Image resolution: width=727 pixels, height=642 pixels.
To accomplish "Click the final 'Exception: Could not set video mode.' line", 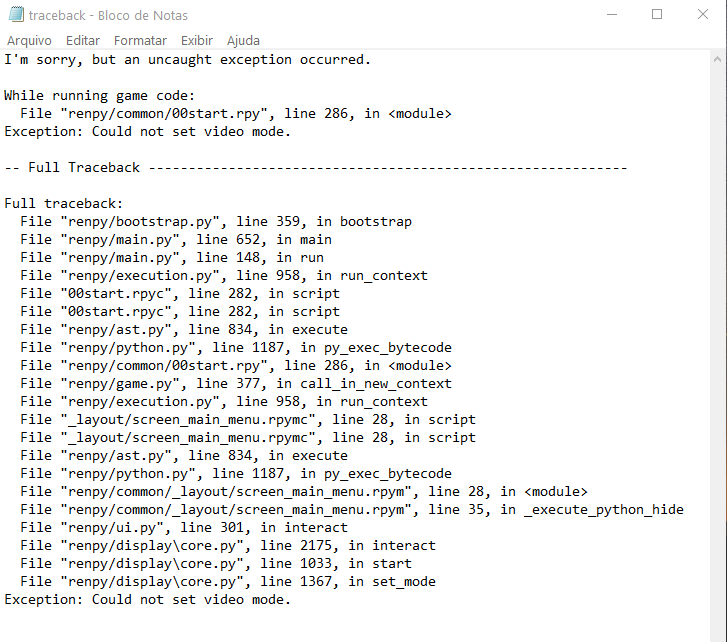I will click(x=147, y=600).
